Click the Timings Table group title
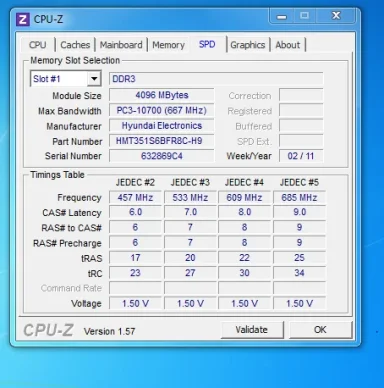The image size is (384, 388). (x=57, y=175)
